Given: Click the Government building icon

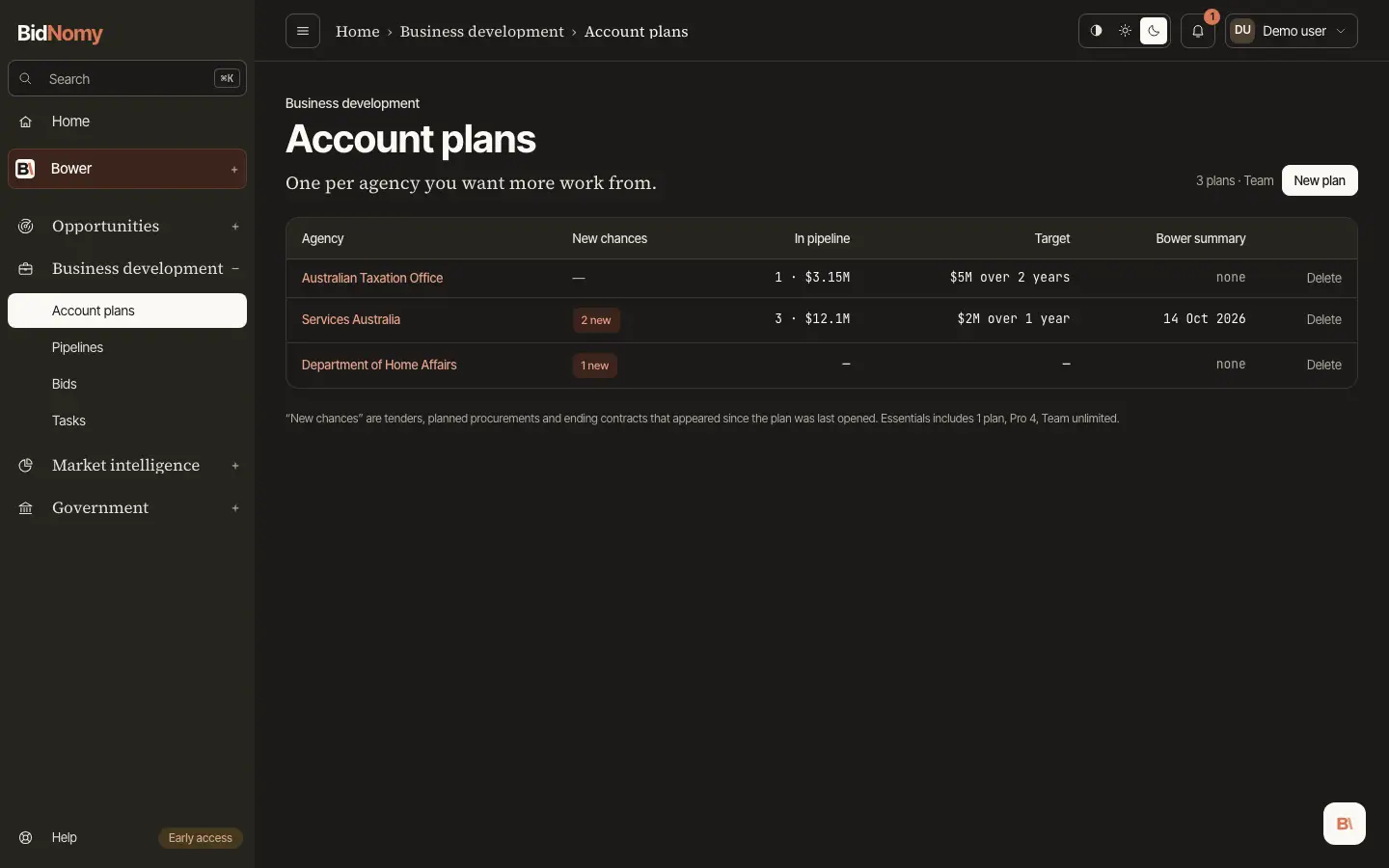Looking at the screenshot, I should pyautogui.click(x=26, y=508).
